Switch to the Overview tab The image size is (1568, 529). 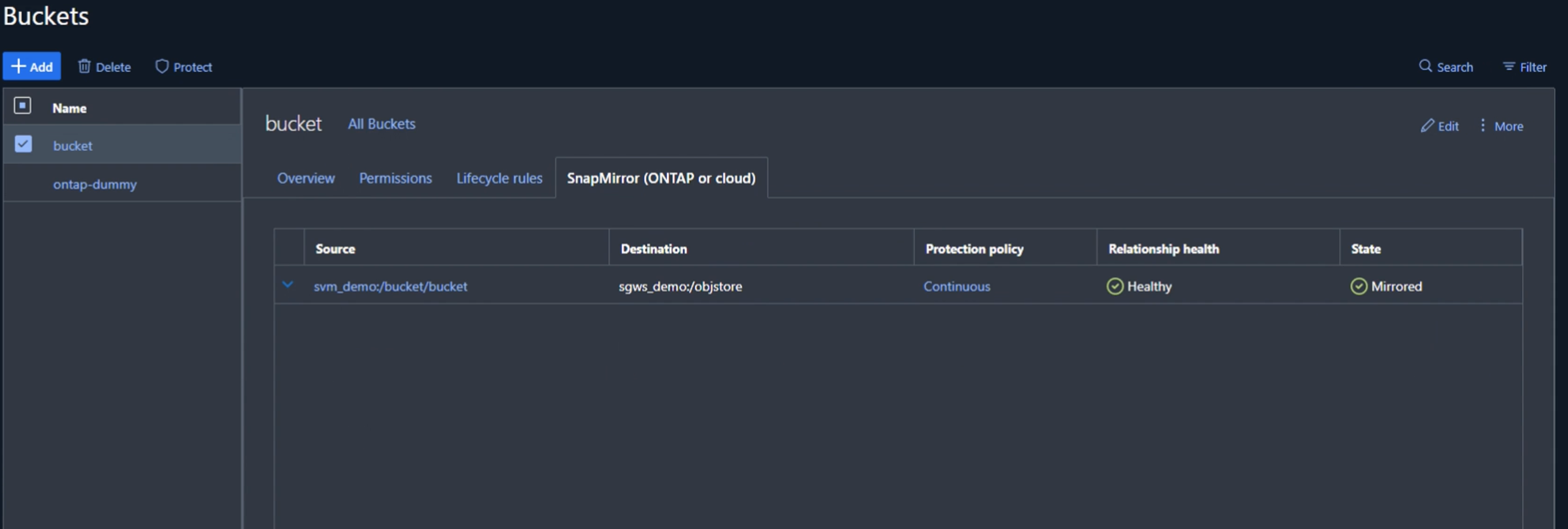click(x=305, y=177)
